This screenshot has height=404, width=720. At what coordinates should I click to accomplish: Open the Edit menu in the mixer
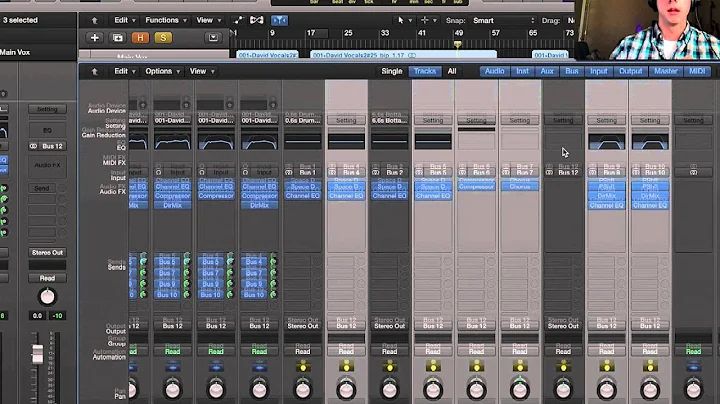tap(125, 71)
